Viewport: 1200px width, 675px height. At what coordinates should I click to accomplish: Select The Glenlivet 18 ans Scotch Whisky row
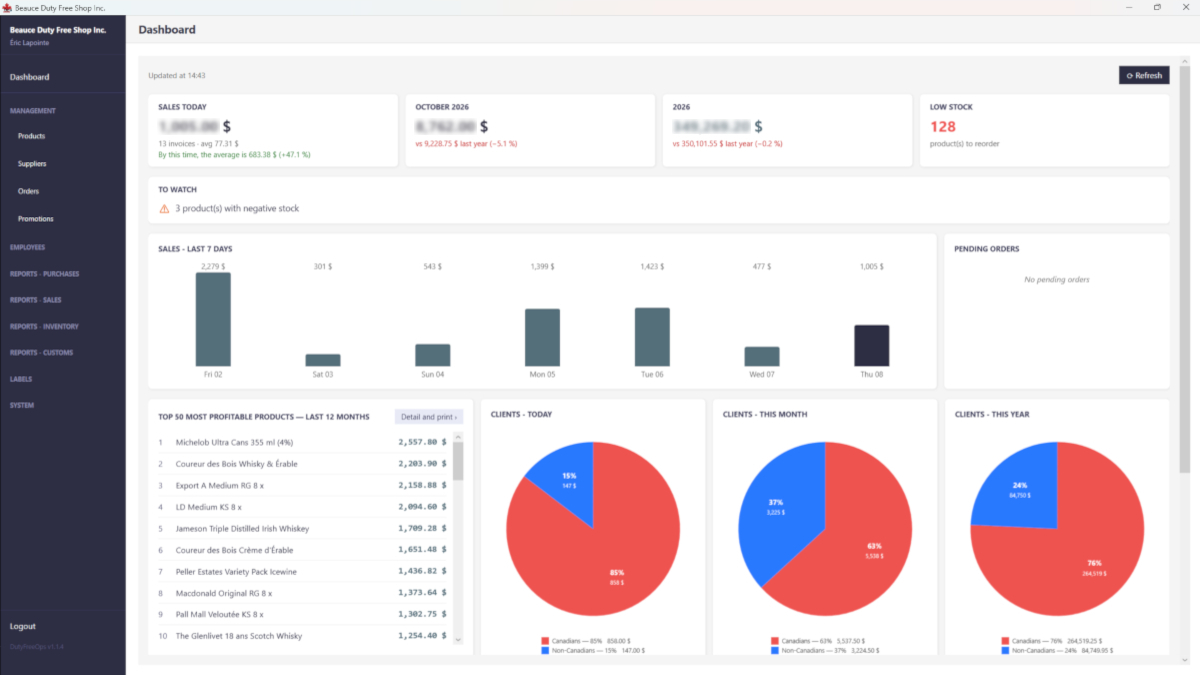pyautogui.click(x=301, y=636)
